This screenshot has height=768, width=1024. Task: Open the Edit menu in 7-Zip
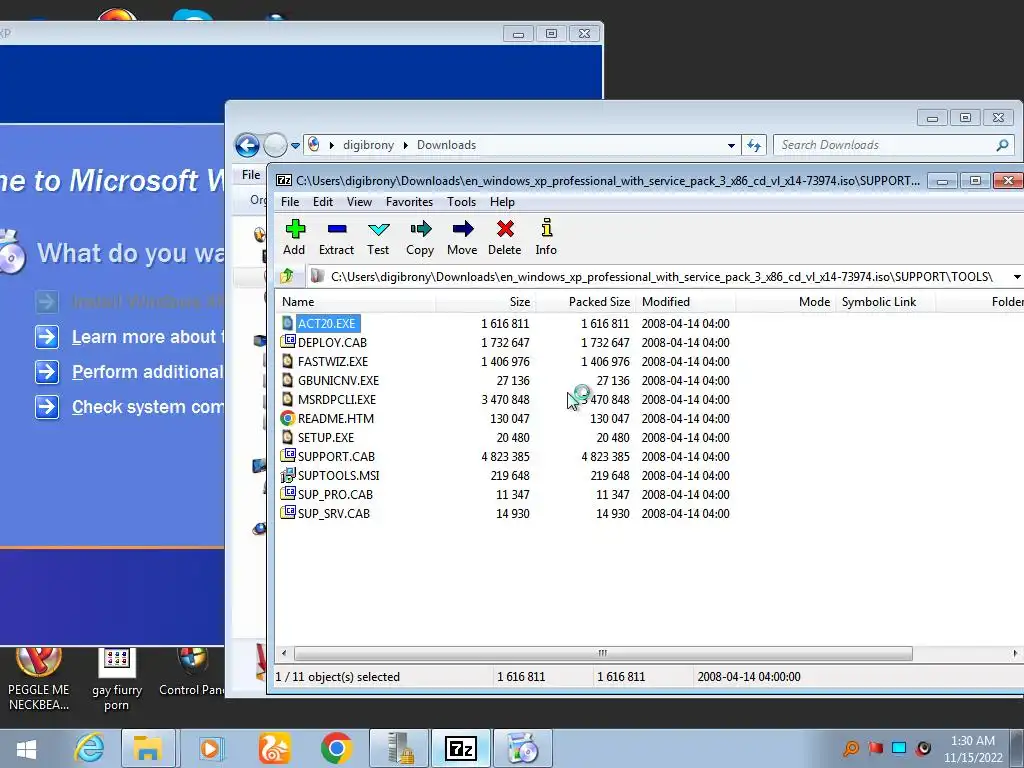point(323,202)
